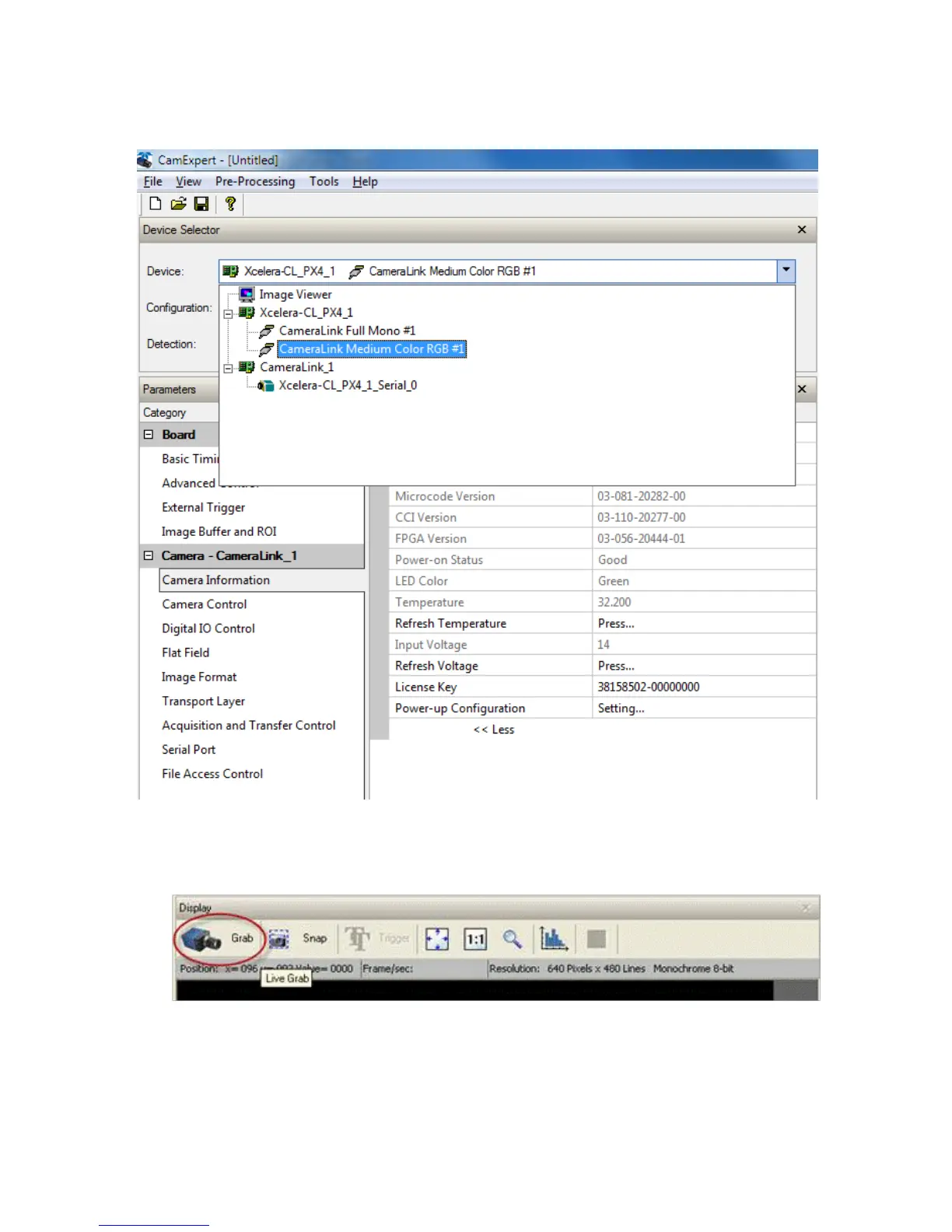Open the Help menu
This screenshot has width=952, height=1232.
(x=365, y=181)
